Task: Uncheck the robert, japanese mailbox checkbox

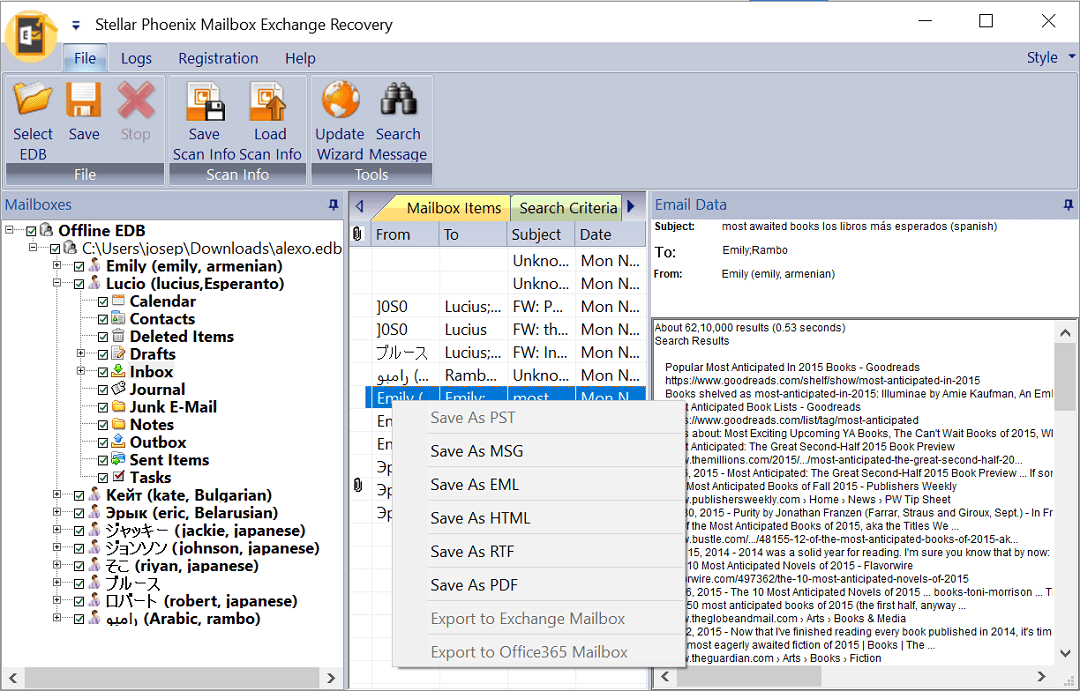Action: (79, 601)
